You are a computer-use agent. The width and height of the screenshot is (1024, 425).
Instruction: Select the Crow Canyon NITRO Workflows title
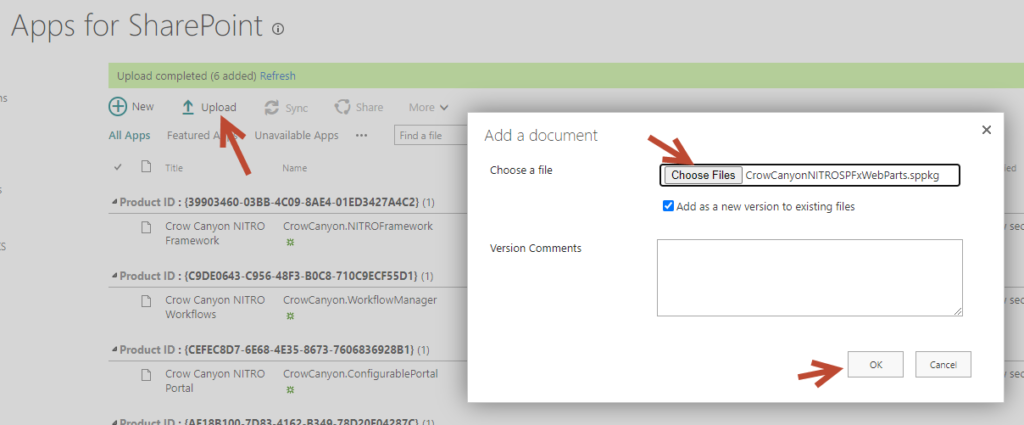click(x=215, y=307)
